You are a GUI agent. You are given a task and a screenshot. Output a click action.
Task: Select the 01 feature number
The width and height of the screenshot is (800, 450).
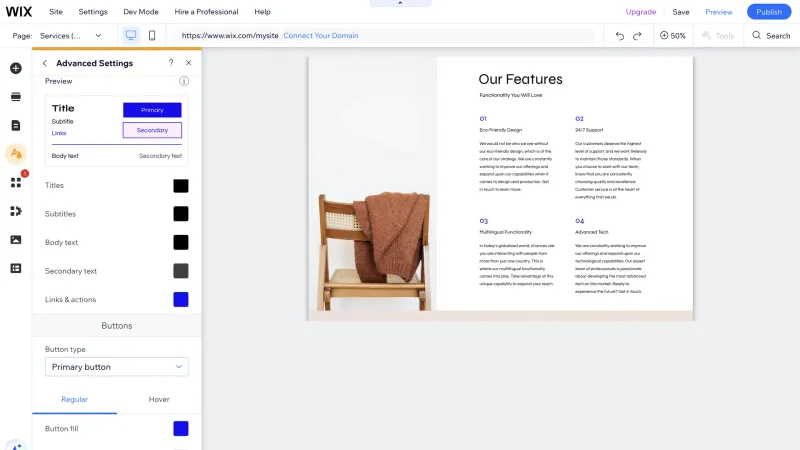click(483, 118)
